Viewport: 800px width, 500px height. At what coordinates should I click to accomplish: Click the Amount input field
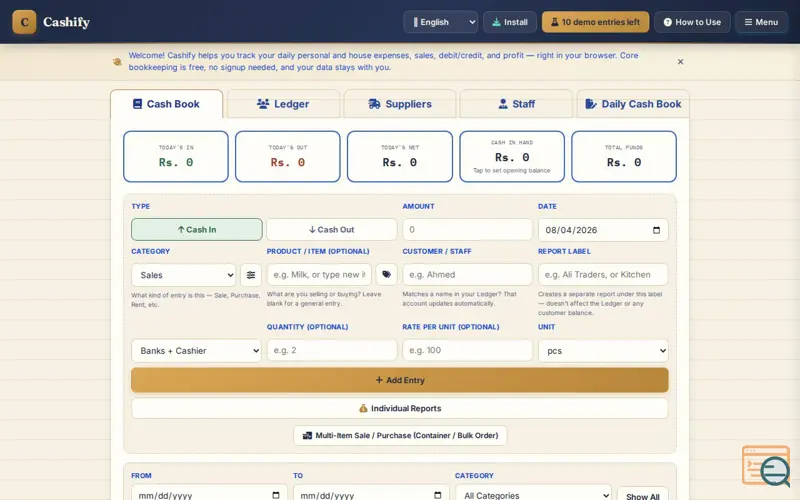(467, 230)
